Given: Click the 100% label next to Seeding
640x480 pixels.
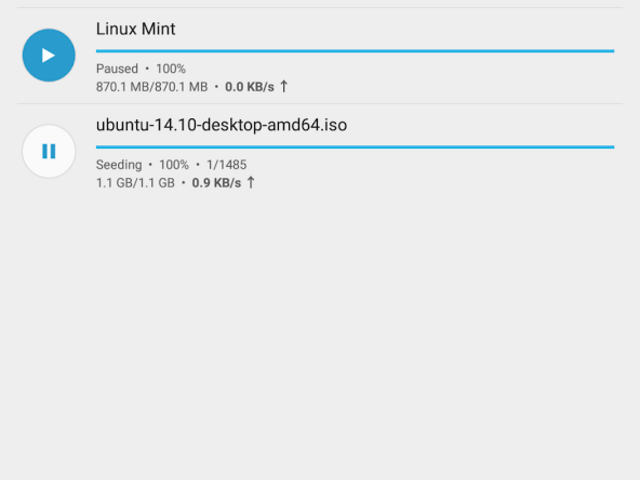Looking at the screenshot, I should coord(174,165).
